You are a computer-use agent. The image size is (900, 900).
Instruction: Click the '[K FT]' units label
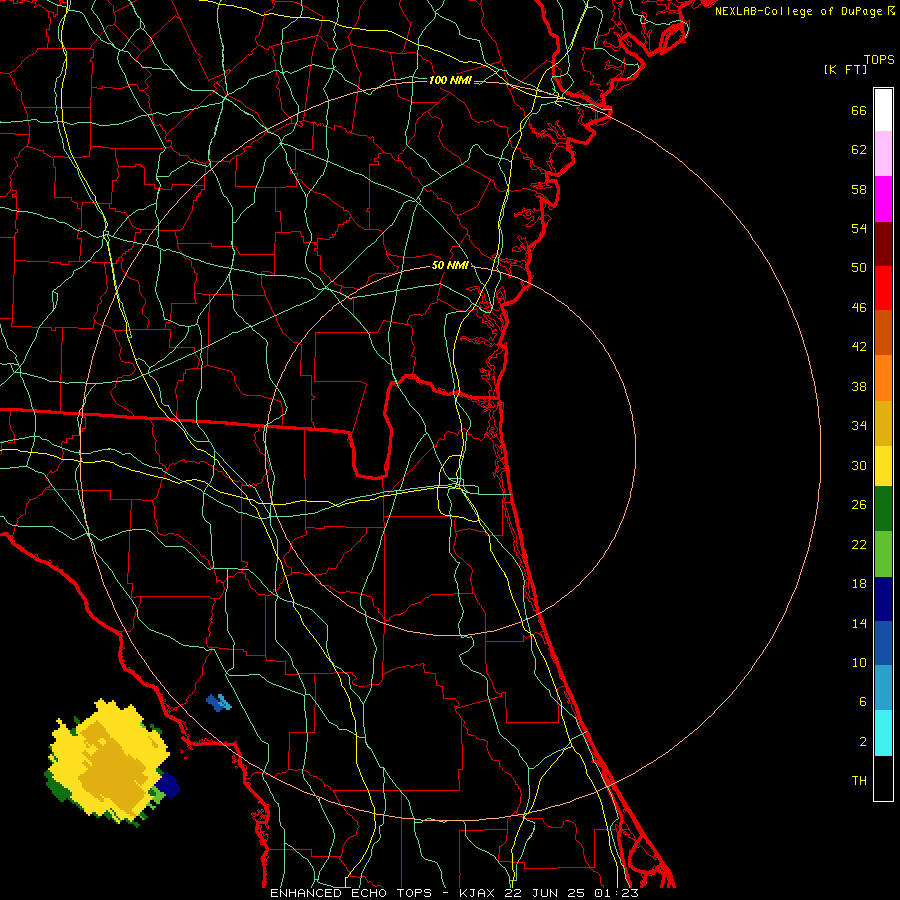tap(845, 69)
